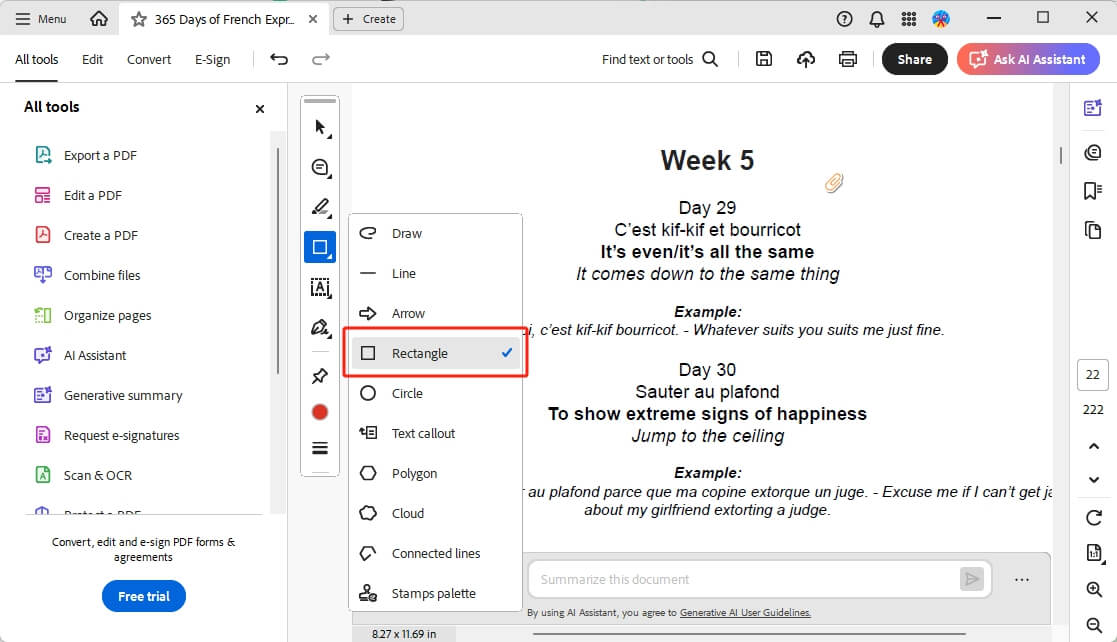Click the paperclip attachment icon on page
The image size is (1117, 642).
(x=833, y=182)
